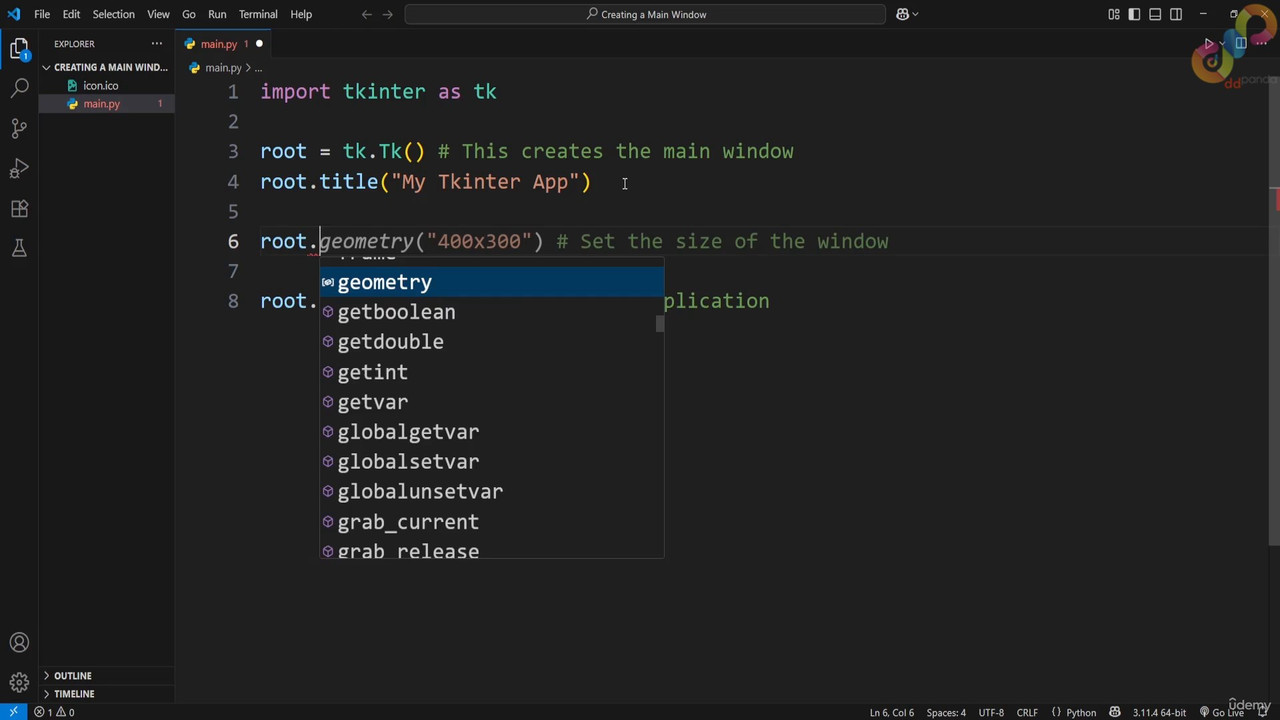This screenshot has height=720, width=1280.
Task: Click the Copilot status icon in status bar
Action: 1115,712
